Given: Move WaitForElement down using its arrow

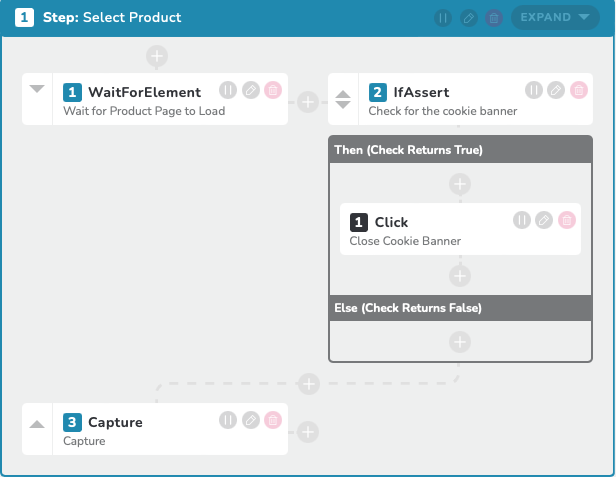Looking at the screenshot, I should pyautogui.click(x=37, y=89).
